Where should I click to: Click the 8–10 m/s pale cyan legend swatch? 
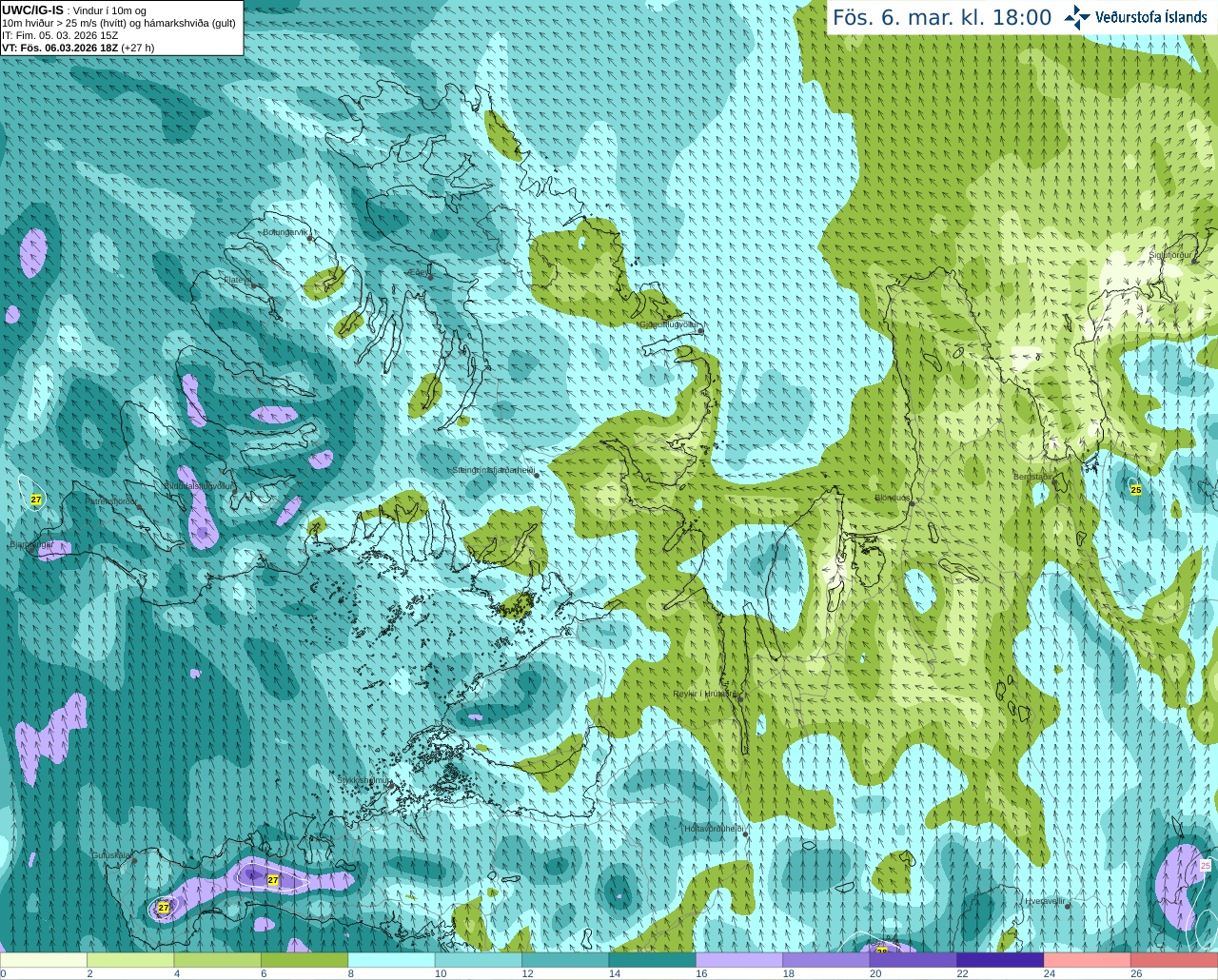tap(392, 960)
